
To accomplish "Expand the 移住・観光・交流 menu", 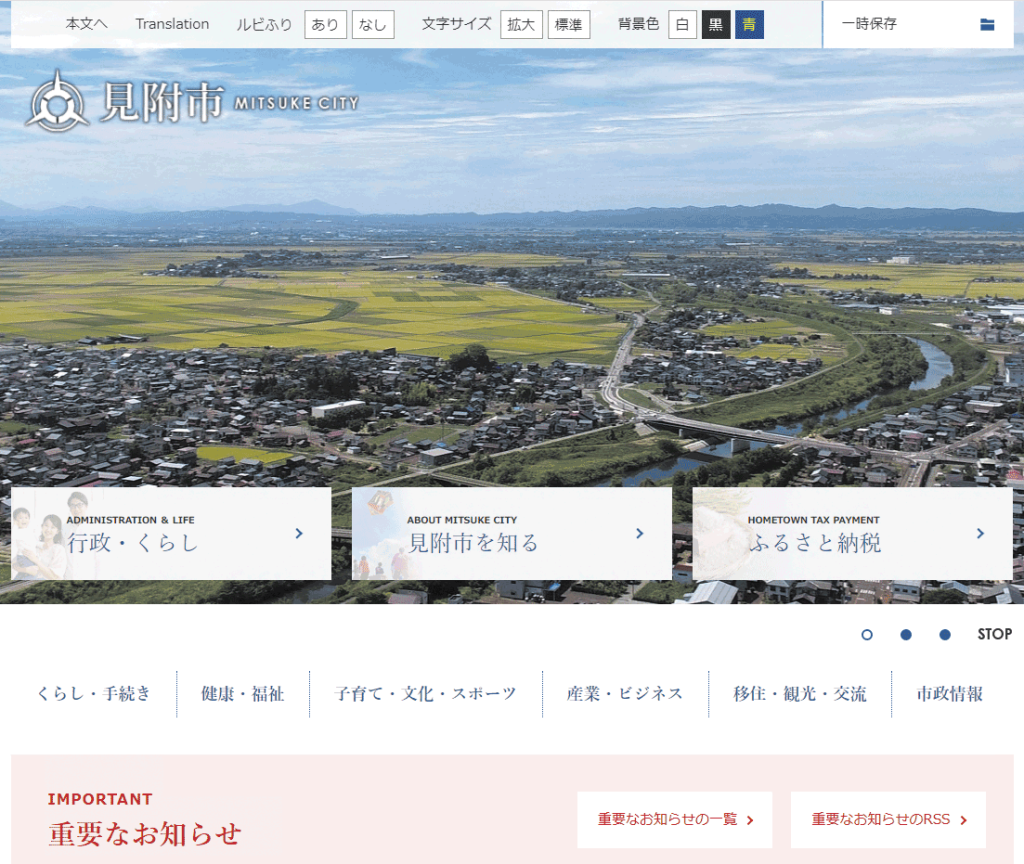I will pos(799,692).
